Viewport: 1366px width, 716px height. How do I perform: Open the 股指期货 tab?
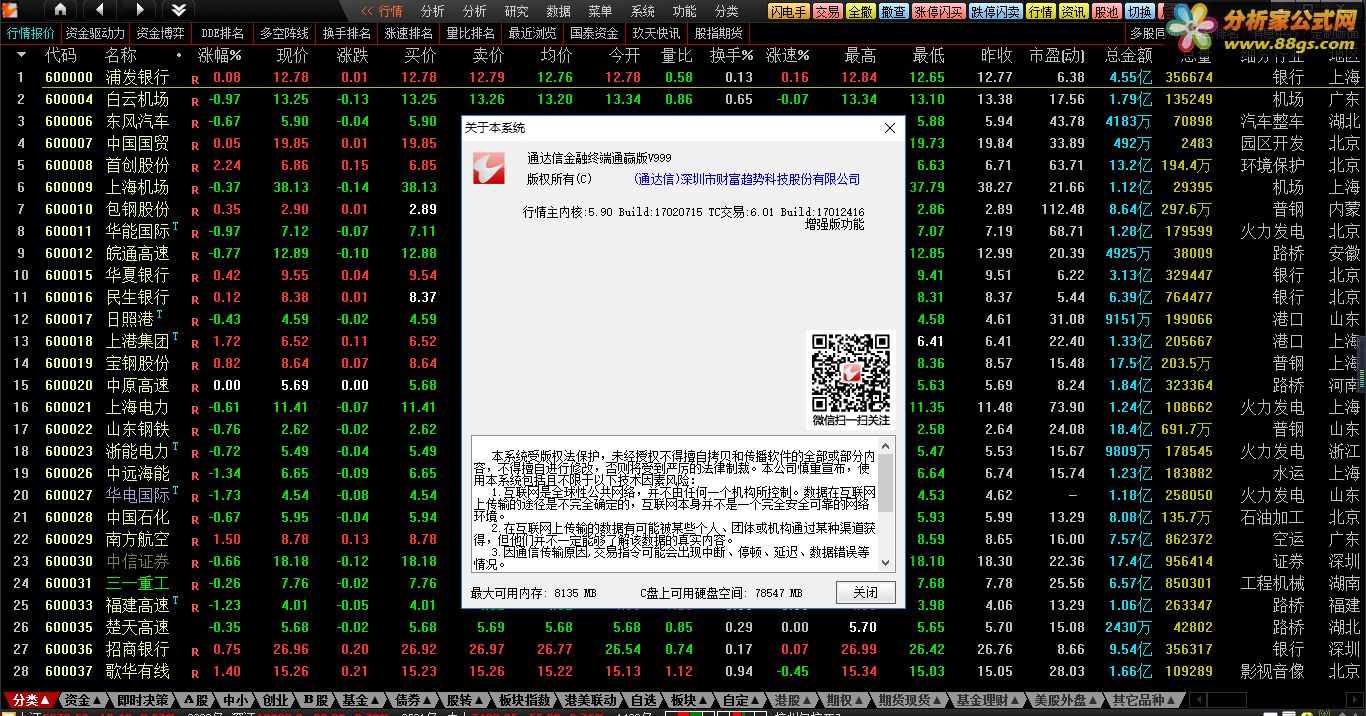pyautogui.click(x=719, y=33)
